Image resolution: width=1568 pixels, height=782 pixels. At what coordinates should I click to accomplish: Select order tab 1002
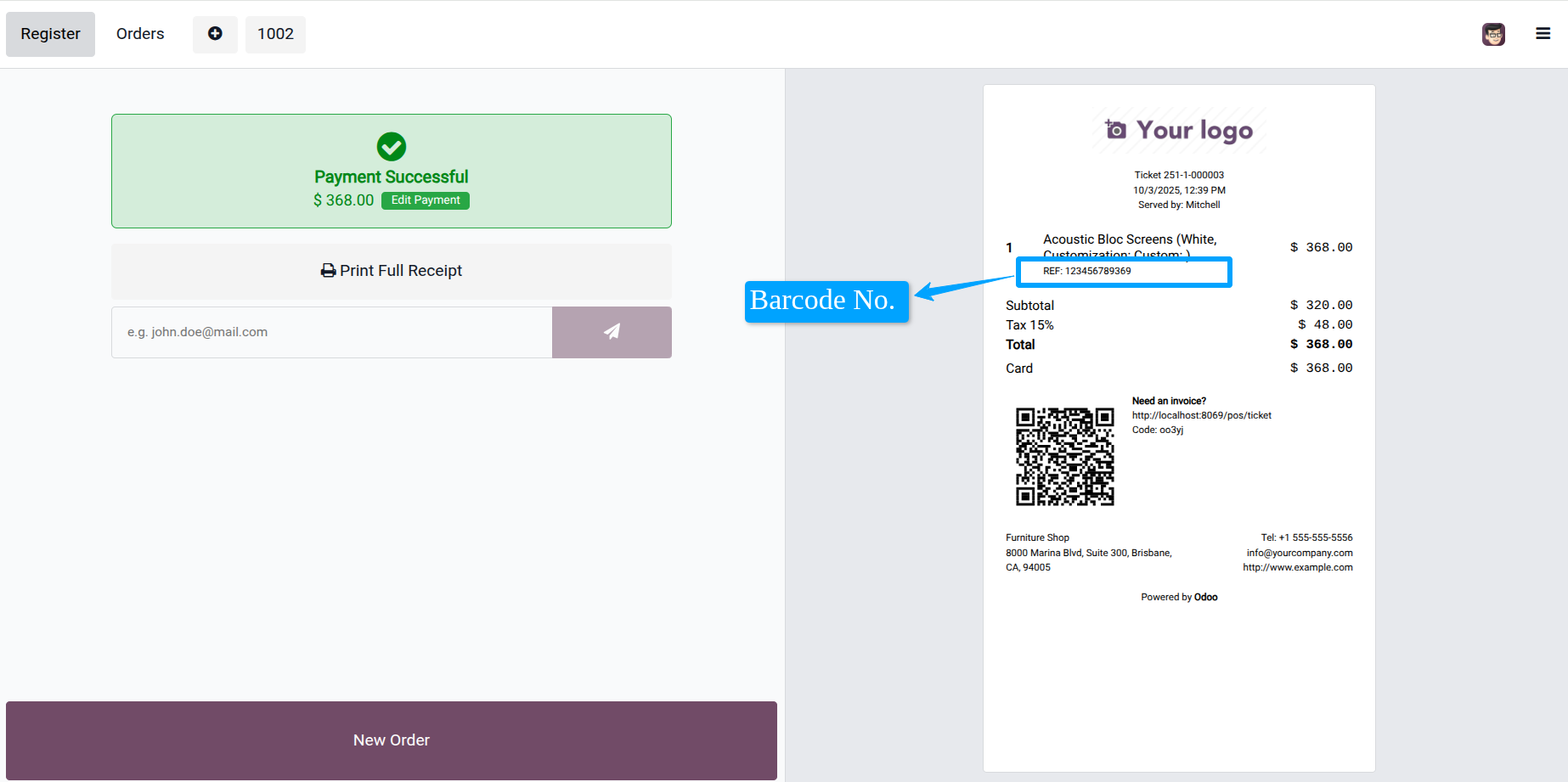(x=275, y=34)
